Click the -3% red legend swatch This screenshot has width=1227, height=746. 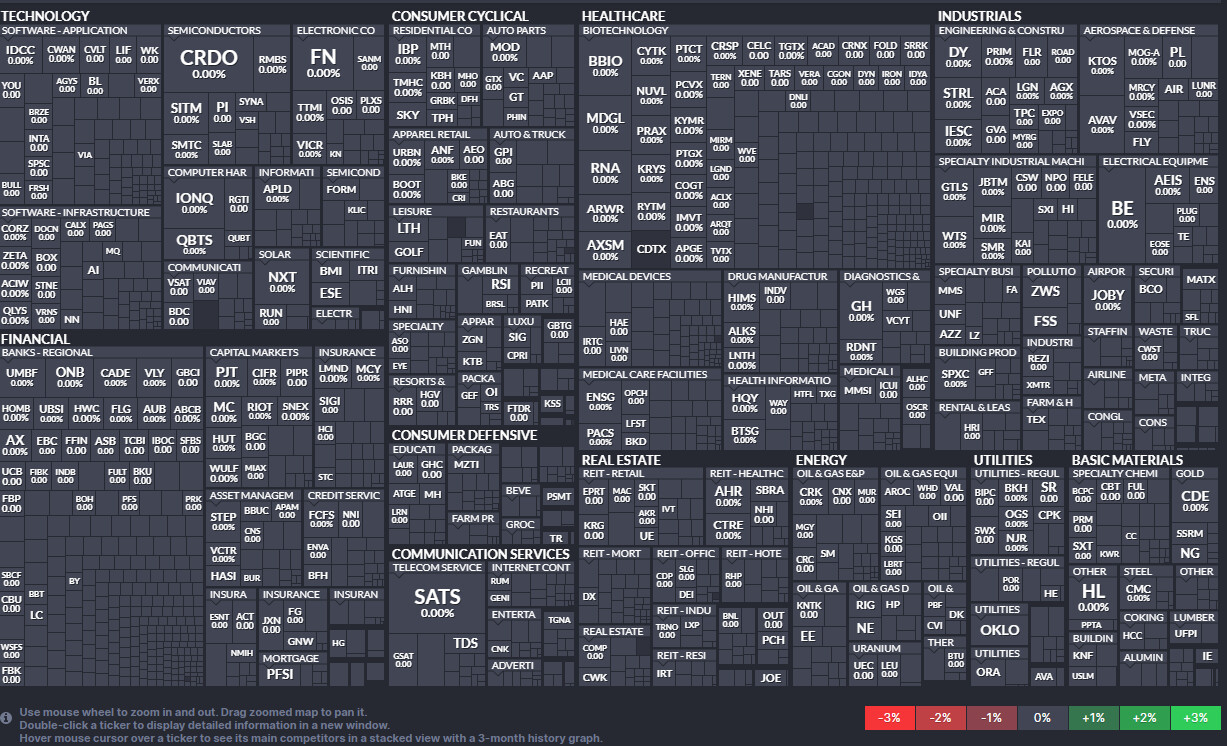coord(889,718)
